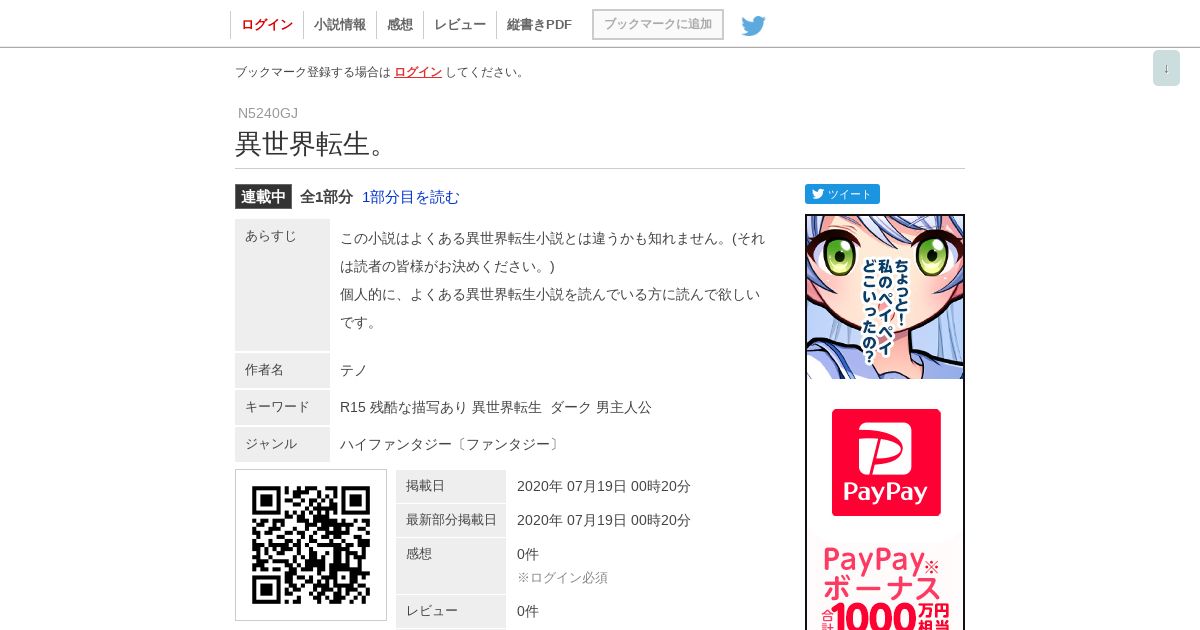The width and height of the screenshot is (1200, 630).
Task: Click the 掲載日 date value
Action: 604,486
